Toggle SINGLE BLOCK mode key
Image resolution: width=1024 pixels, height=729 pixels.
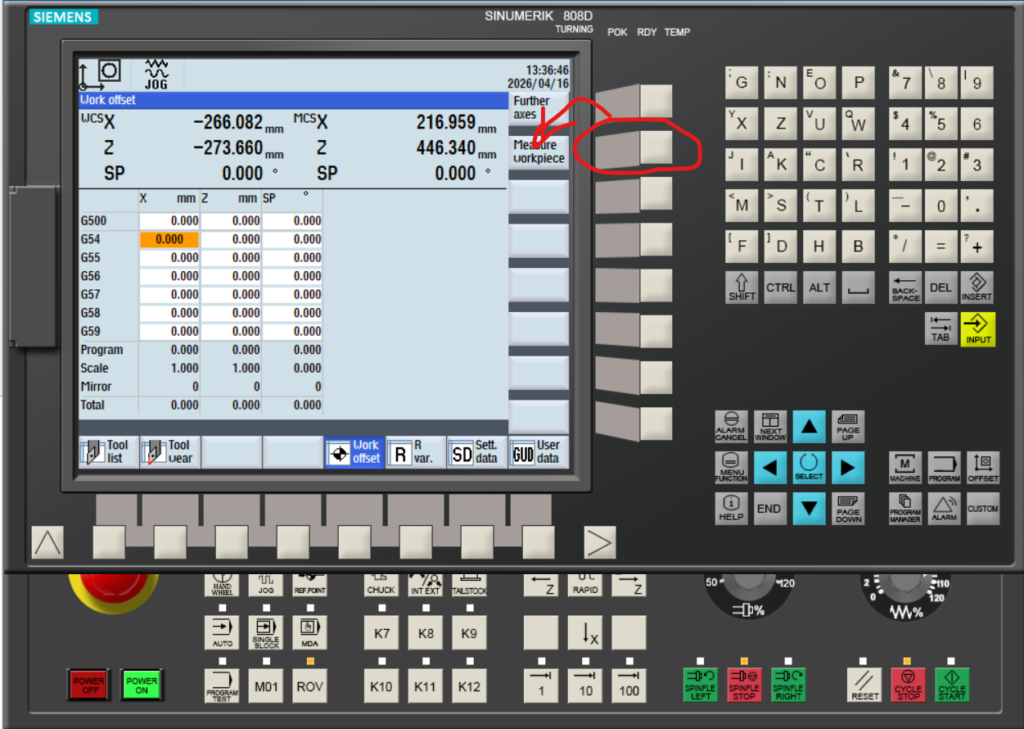(x=265, y=632)
